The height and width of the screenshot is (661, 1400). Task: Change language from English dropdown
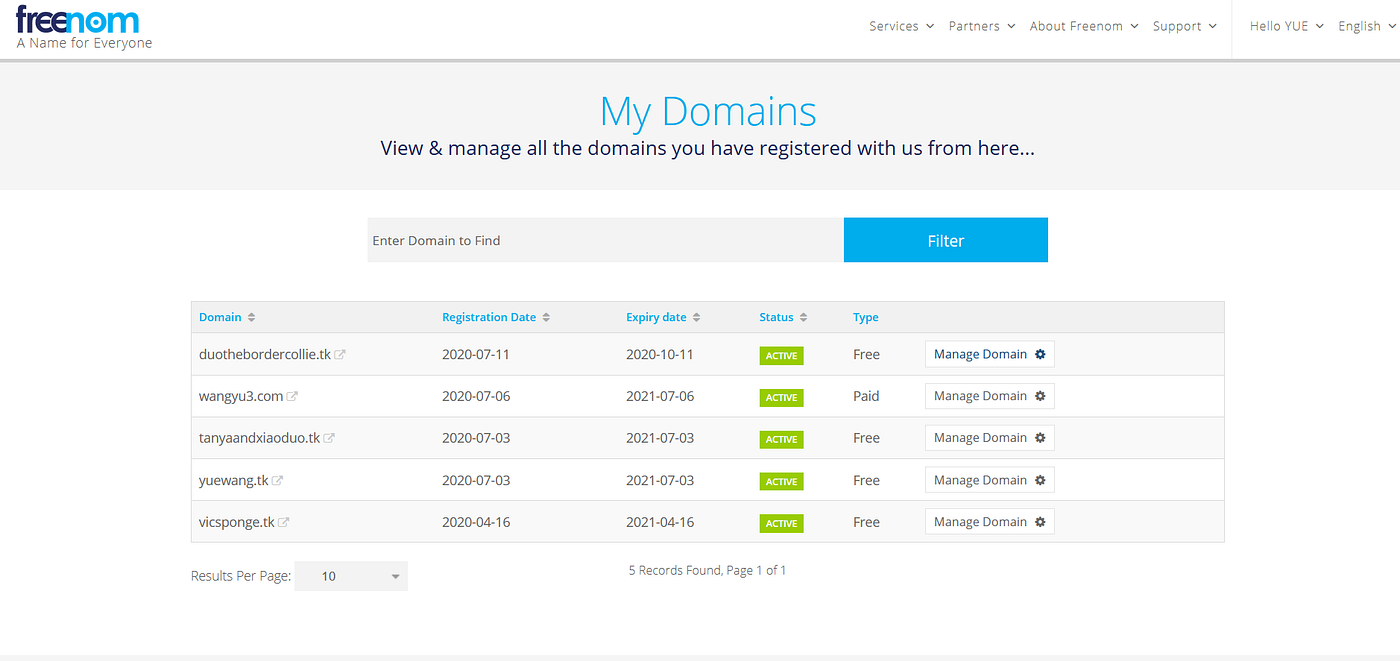pyautogui.click(x=1368, y=26)
